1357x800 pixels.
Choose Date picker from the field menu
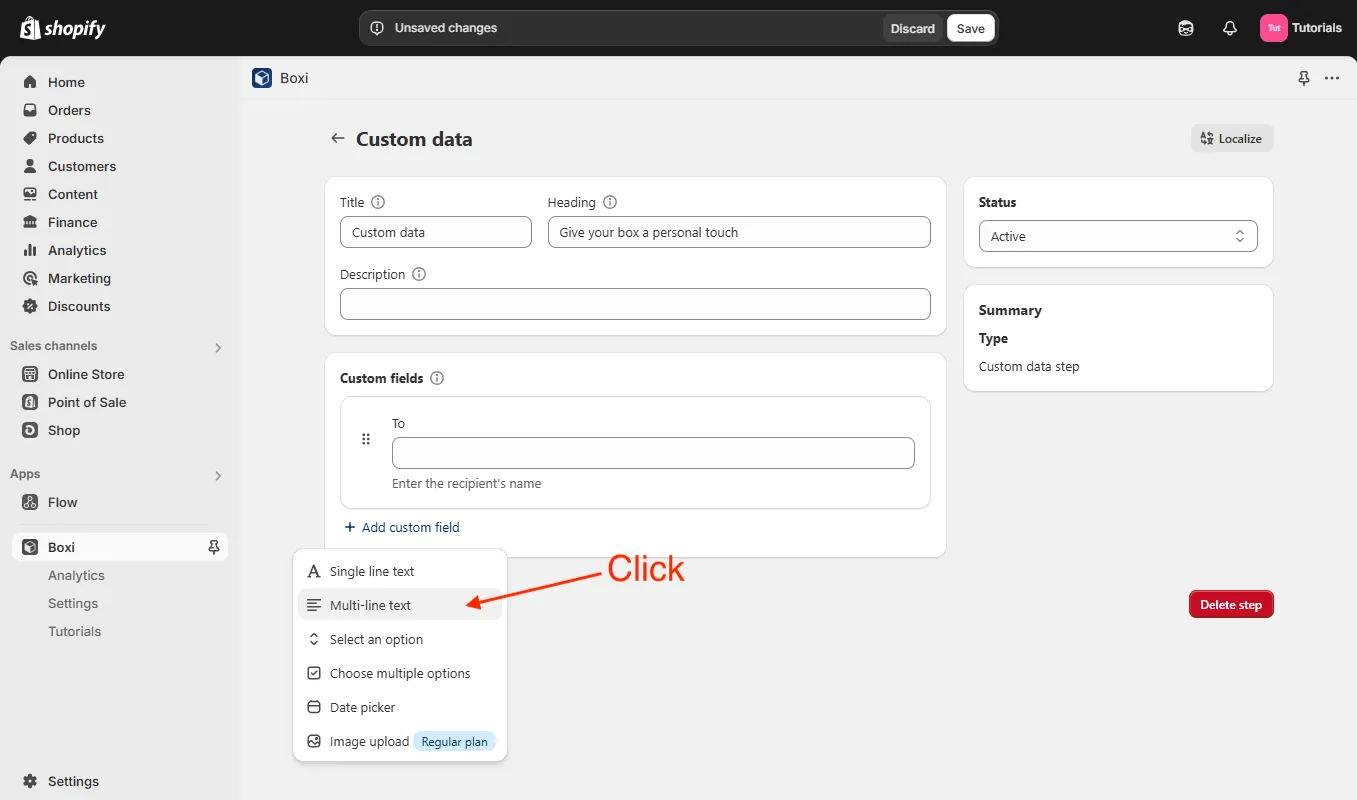363,707
